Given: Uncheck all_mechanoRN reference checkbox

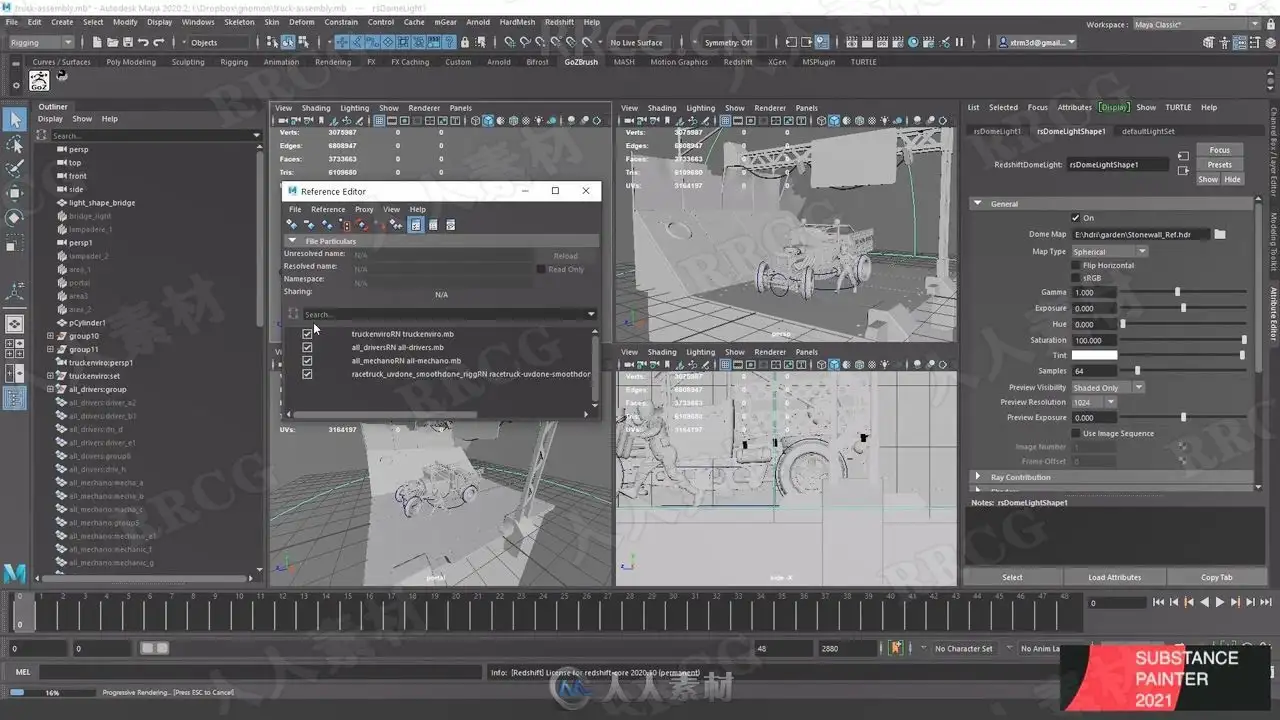Looking at the screenshot, I should click(307, 360).
